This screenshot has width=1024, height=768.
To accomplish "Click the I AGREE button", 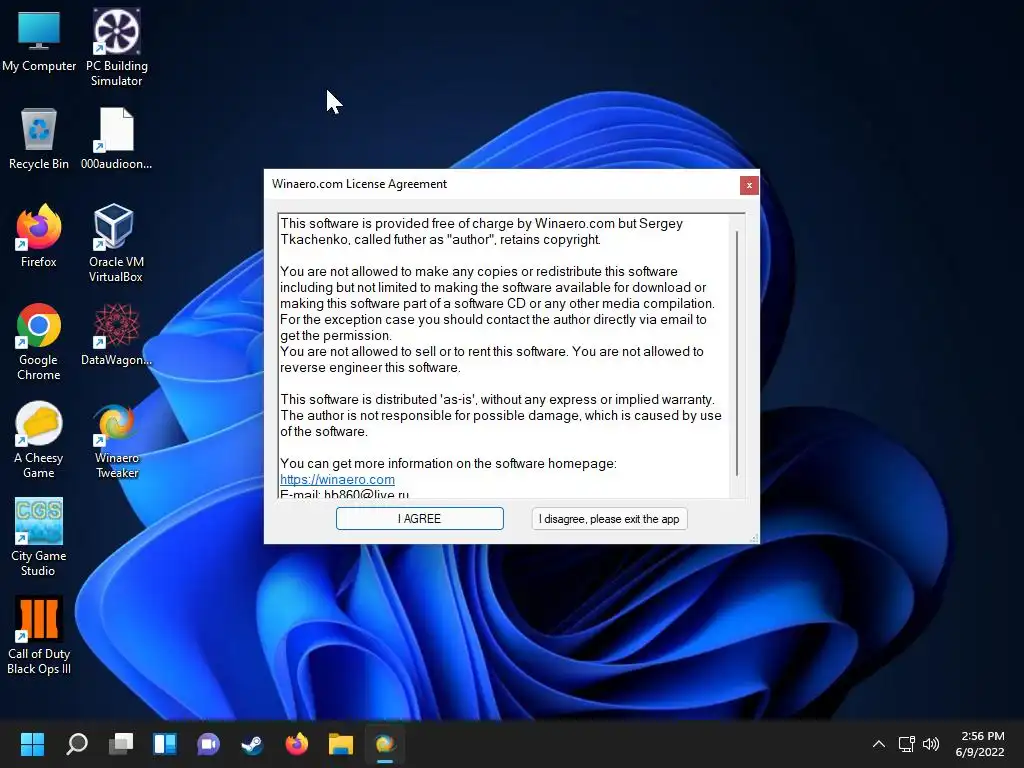I will (x=420, y=519).
